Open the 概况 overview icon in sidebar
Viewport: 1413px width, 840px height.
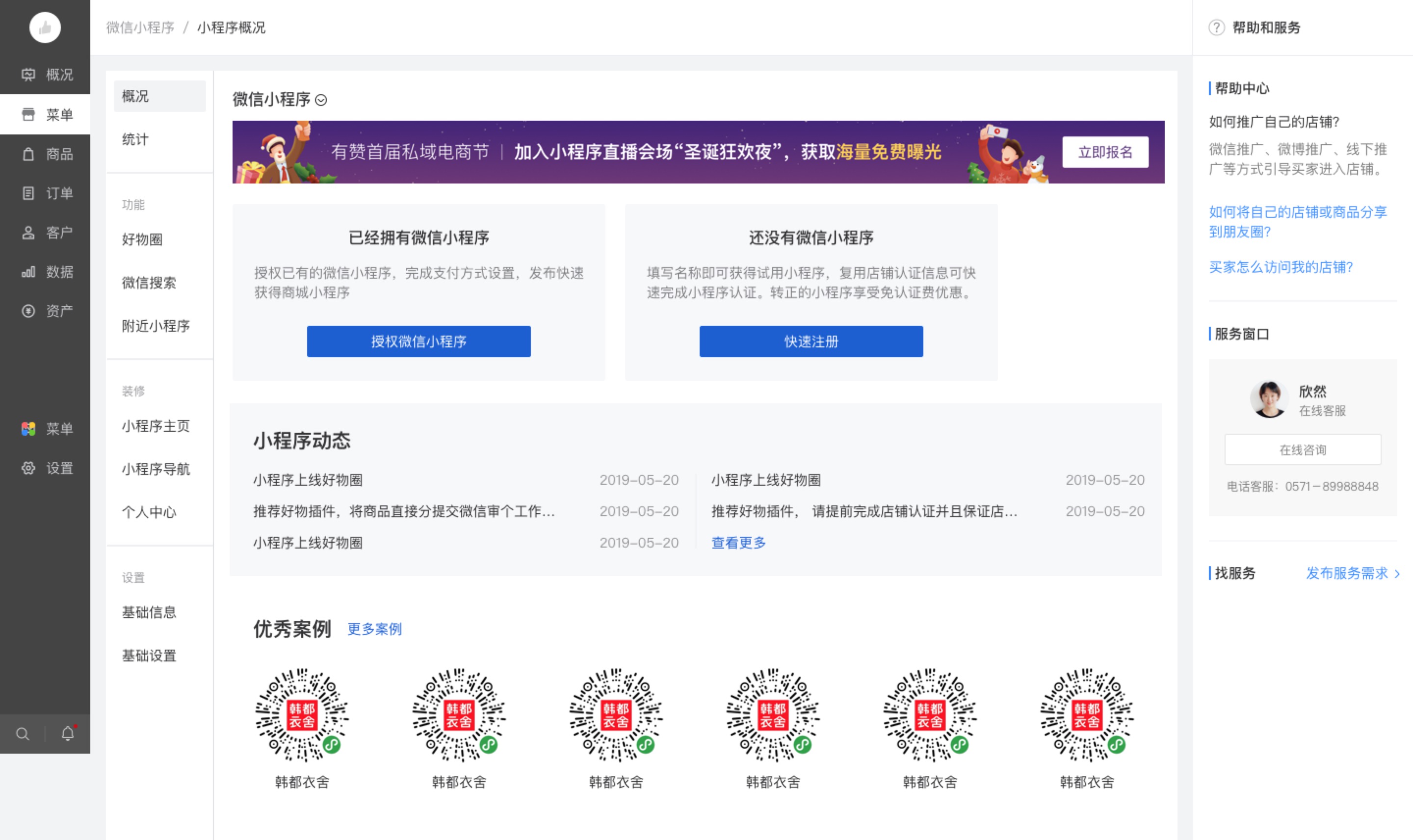click(x=29, y=74)
